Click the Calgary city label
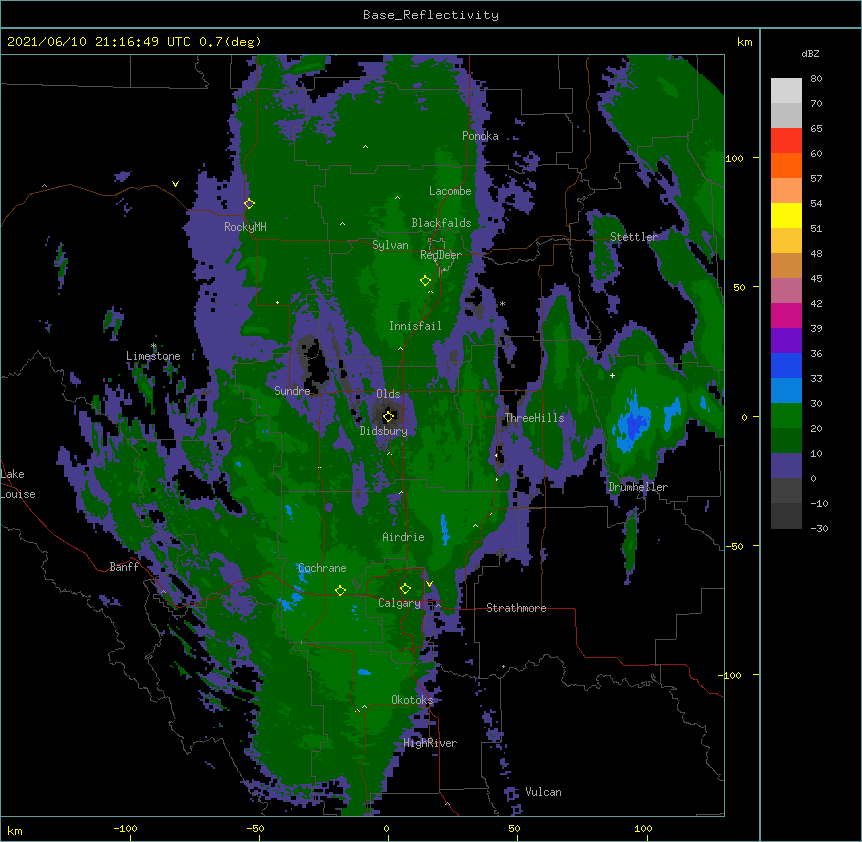 399,603
